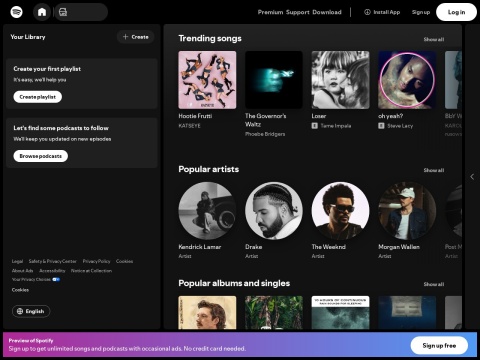This screenshot has height=360, width=480.
Task: Click Show all for Popular artists
Action: pos(434,170)
